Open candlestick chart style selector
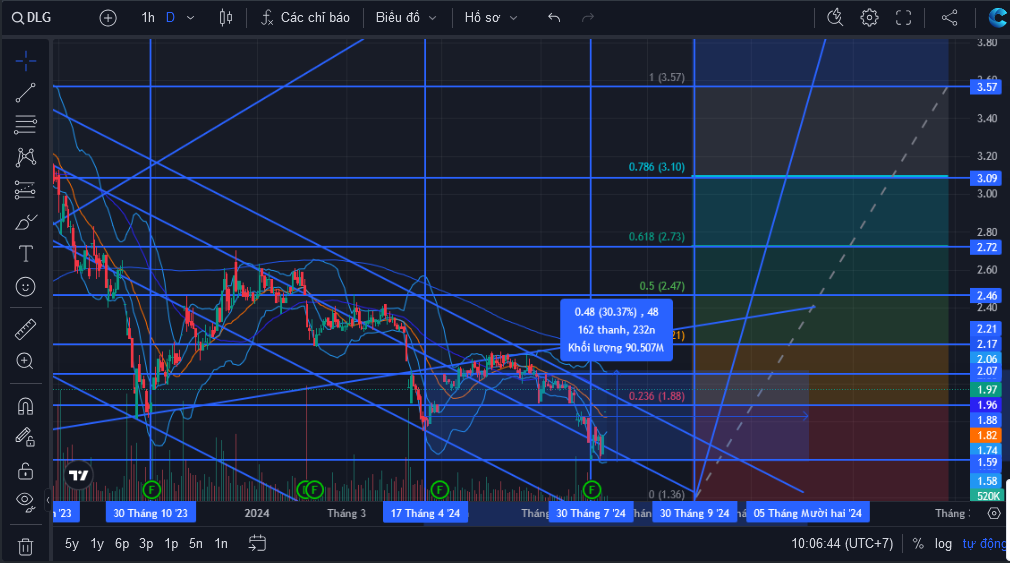This screenshot has height=563, width=1010. pos(225,18)
